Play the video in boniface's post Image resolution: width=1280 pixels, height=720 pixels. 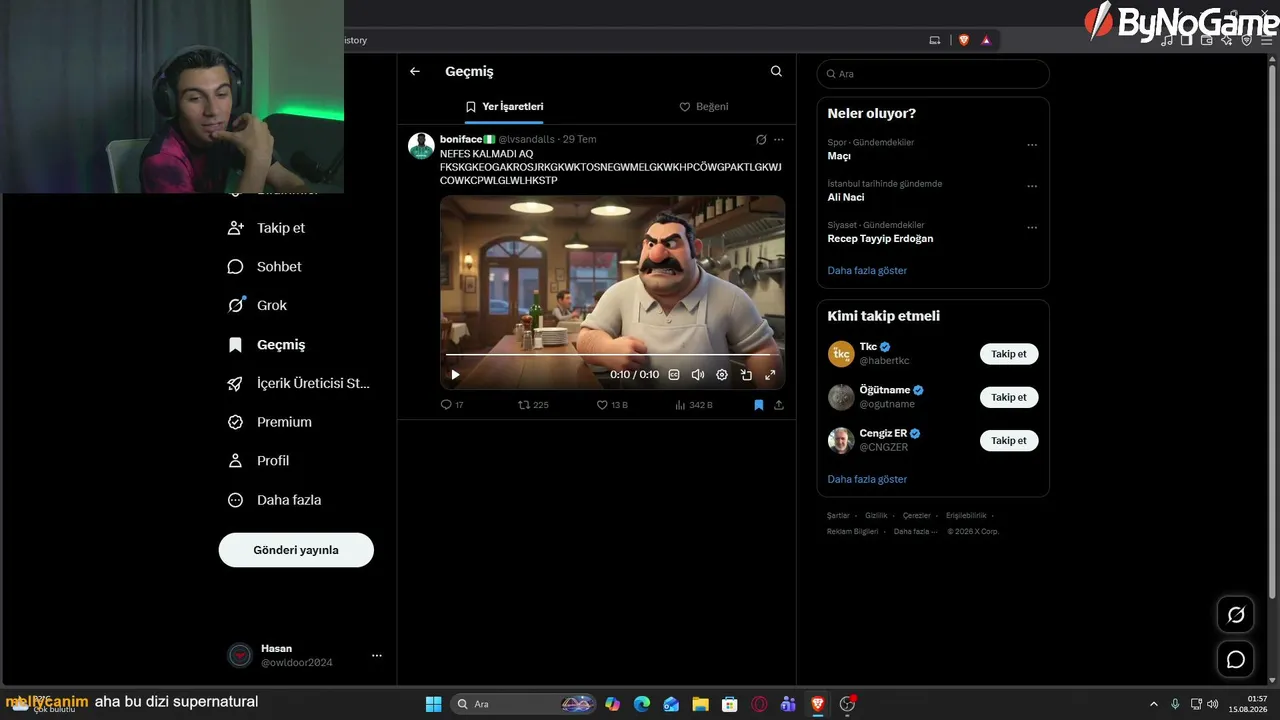[x=455, y=375]
